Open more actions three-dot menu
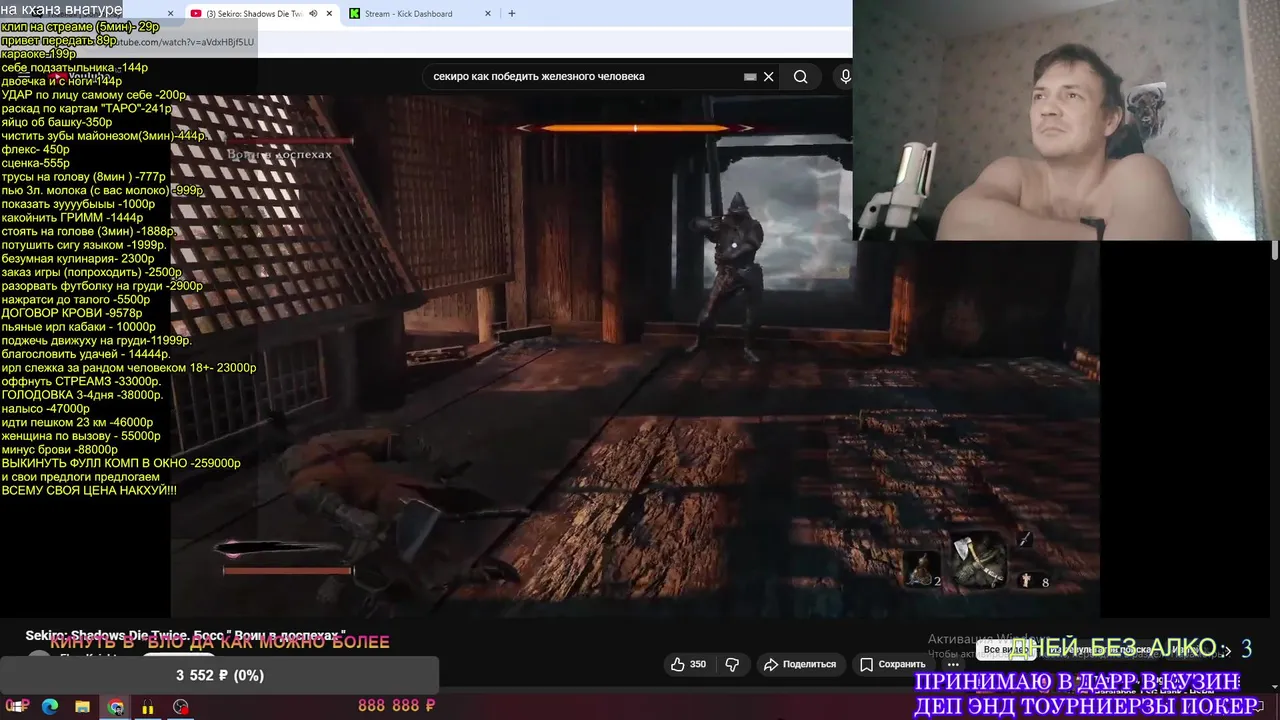 (x=953, y=664)
